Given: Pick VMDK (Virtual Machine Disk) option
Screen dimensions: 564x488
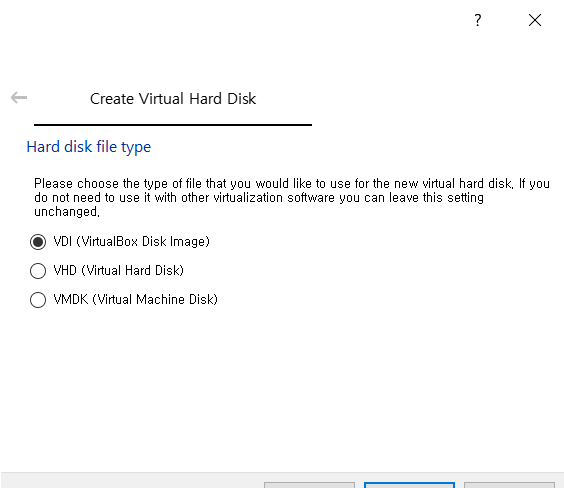Looking at the screenshot, I should point(124,300).
